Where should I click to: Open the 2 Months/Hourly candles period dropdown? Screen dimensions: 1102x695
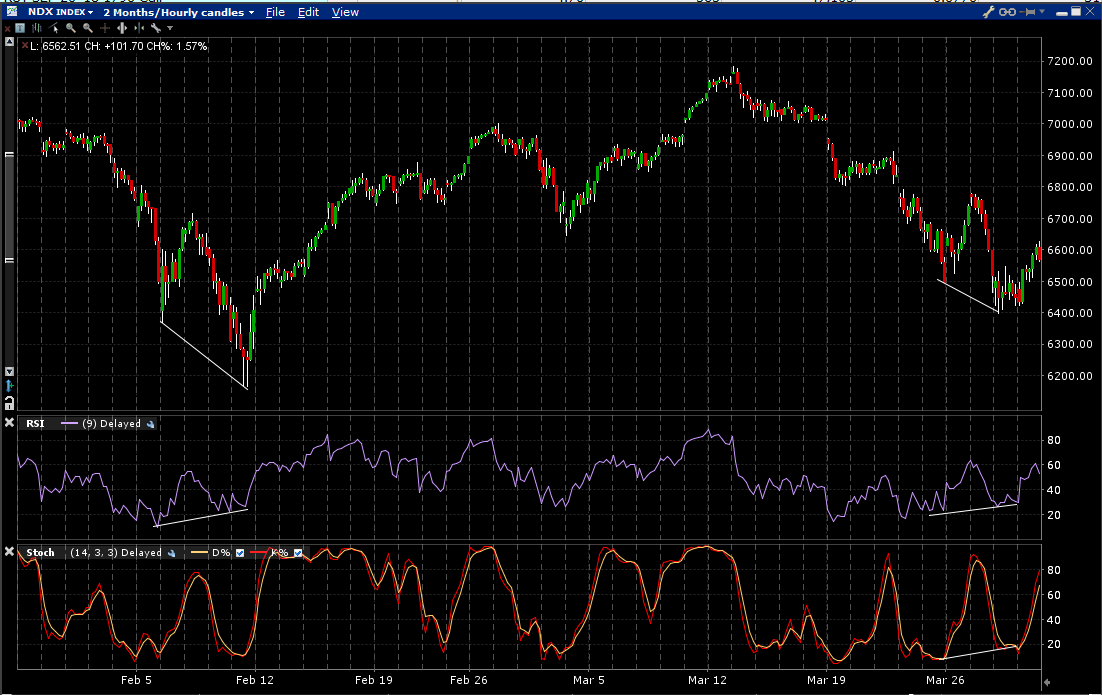click(179, 12)
